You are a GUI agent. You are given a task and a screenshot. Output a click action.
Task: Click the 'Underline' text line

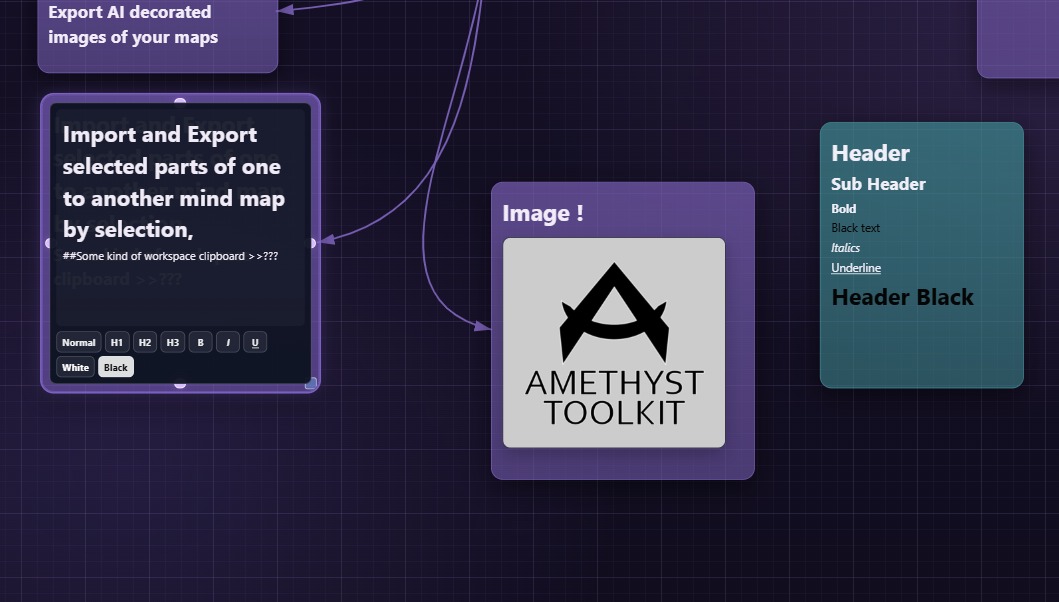[856, 268]
